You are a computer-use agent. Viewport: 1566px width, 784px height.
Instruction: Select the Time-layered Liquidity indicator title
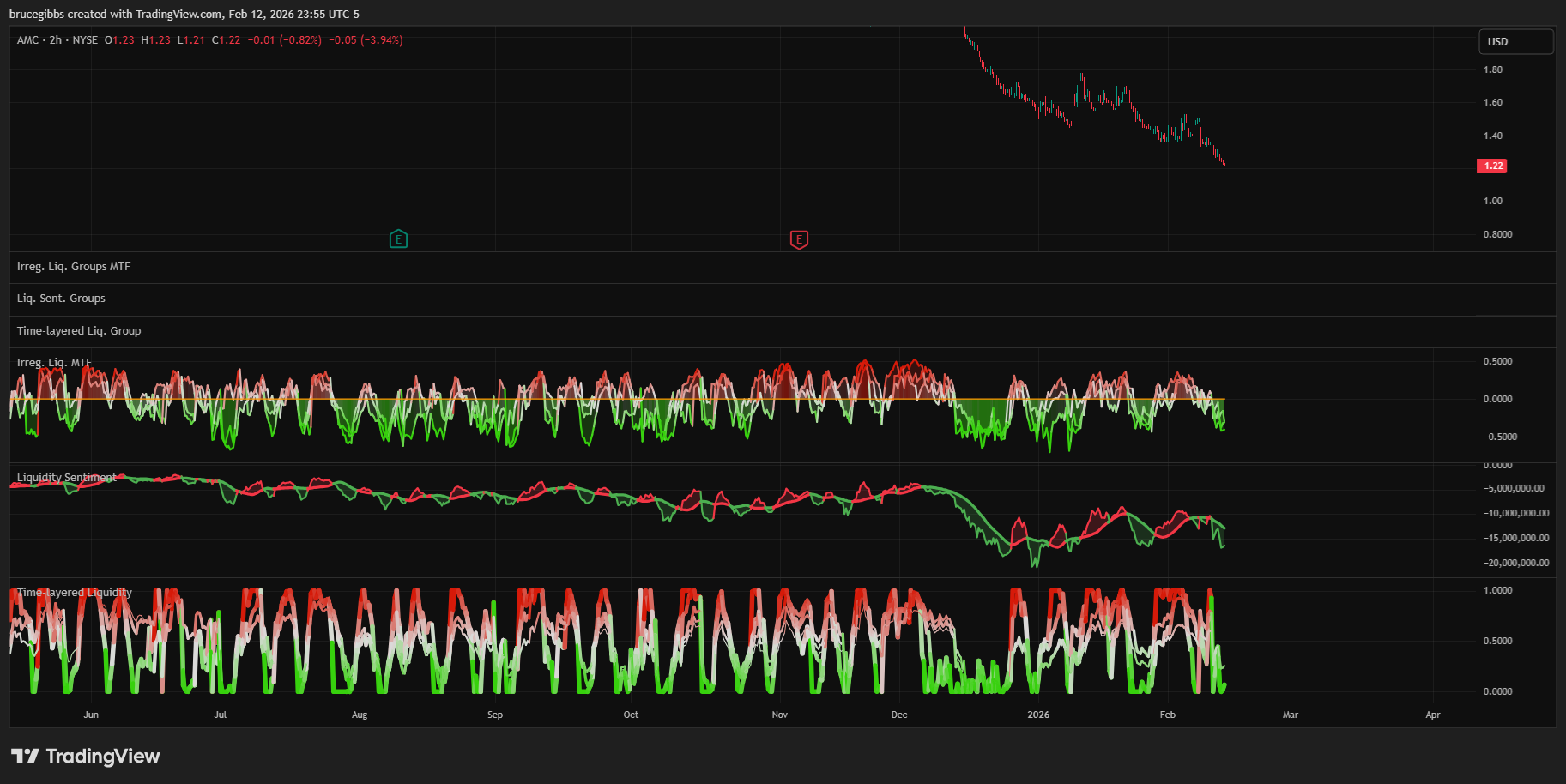click(75, 593)
